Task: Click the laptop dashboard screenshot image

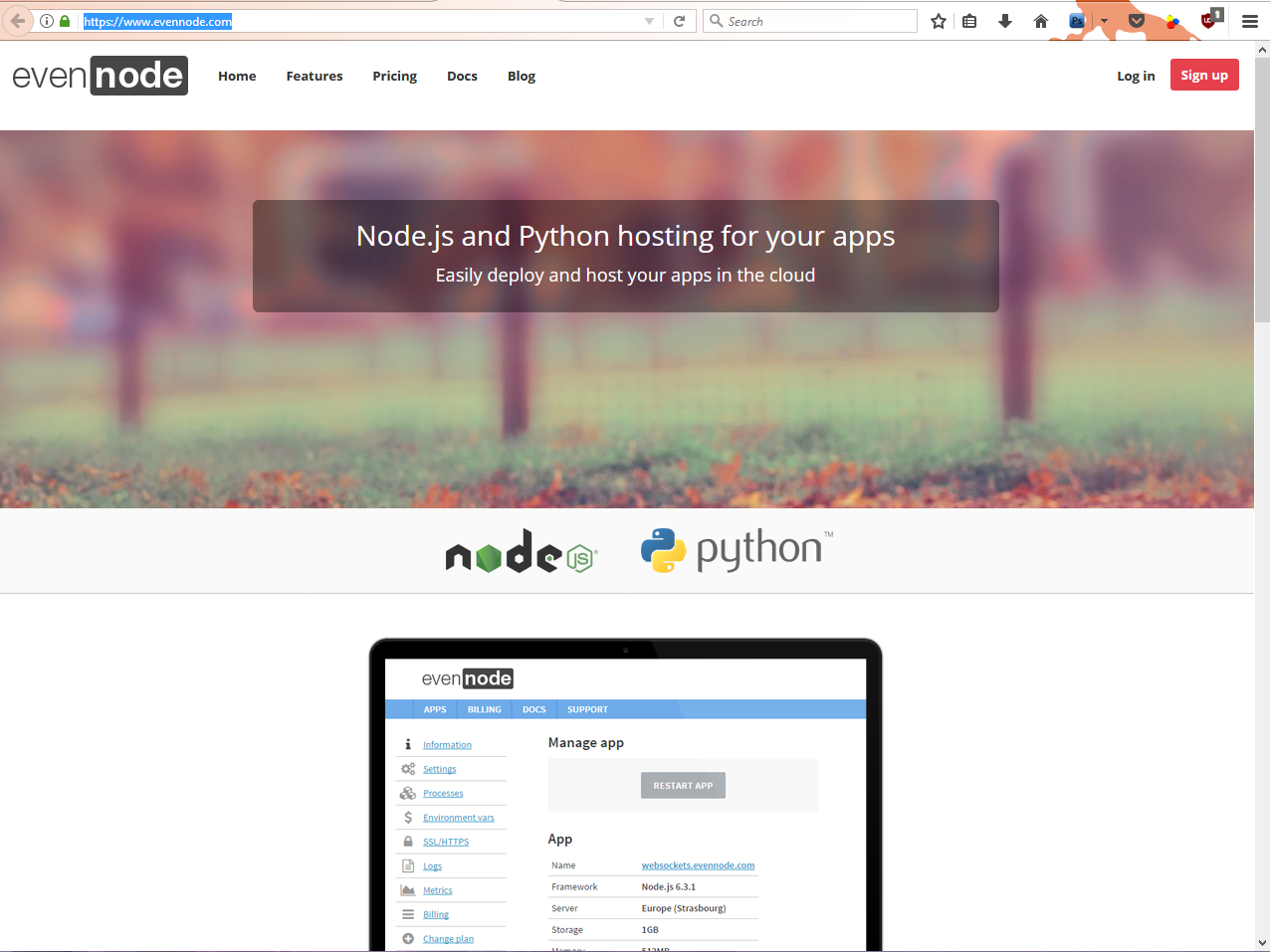Action: pyautogui.click(x=626, y=795)
